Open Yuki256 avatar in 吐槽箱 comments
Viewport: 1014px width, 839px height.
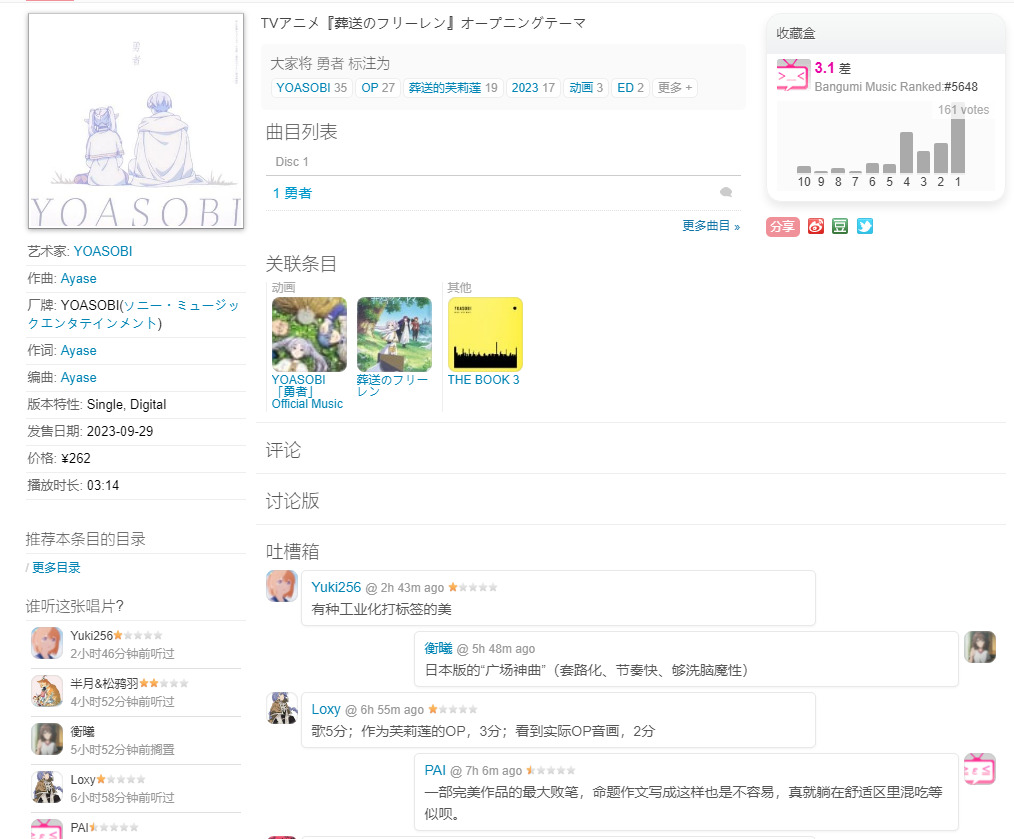click(x=282, y=586)
